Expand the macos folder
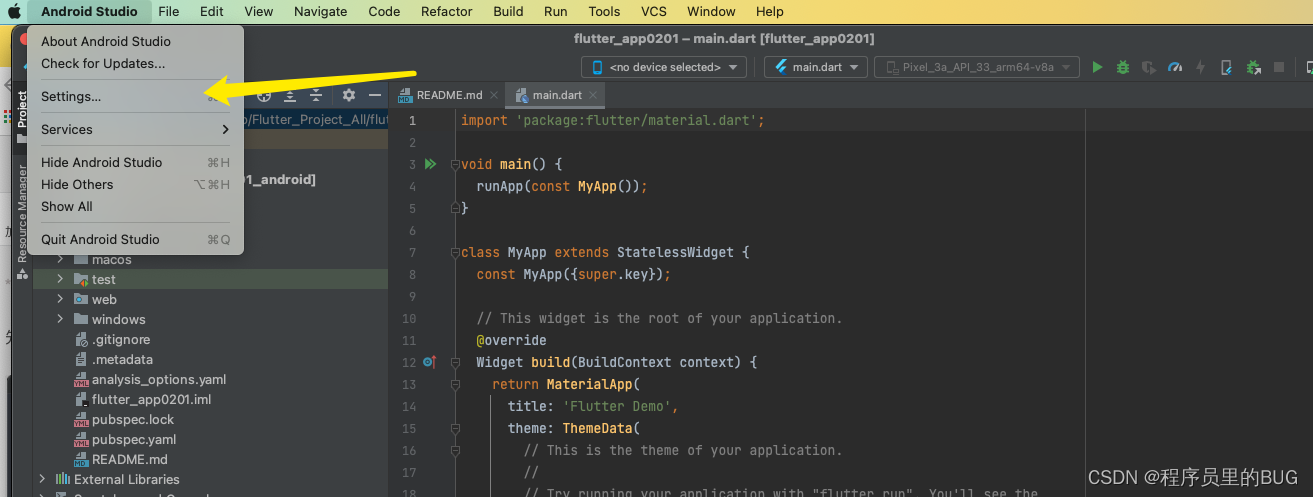The width and height of the screenshot is (1313, 497). [x=60, y=259]
